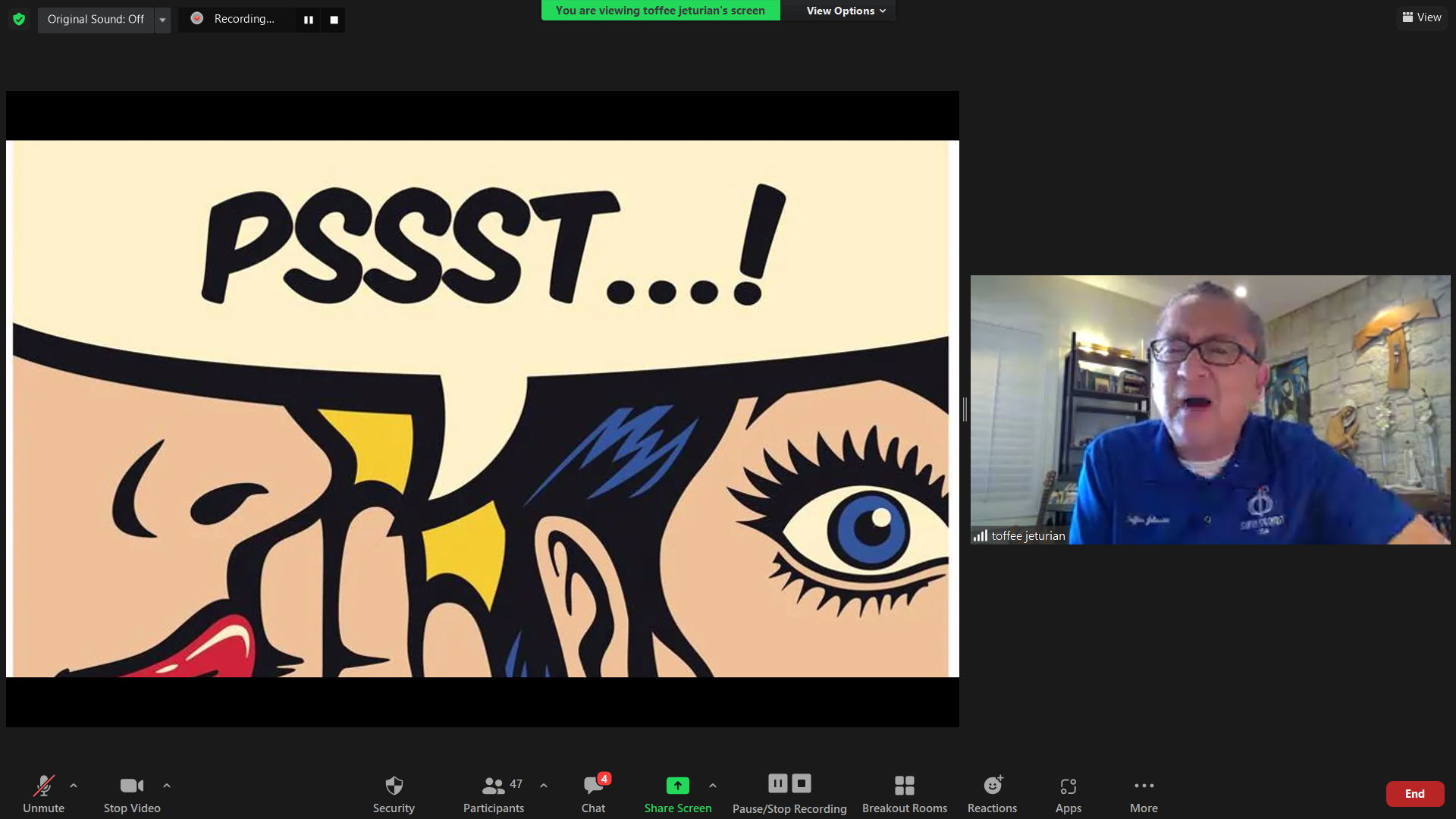Stop recording using top bar stop icon
The image size is (1456, 819).
tap(334, 20)
